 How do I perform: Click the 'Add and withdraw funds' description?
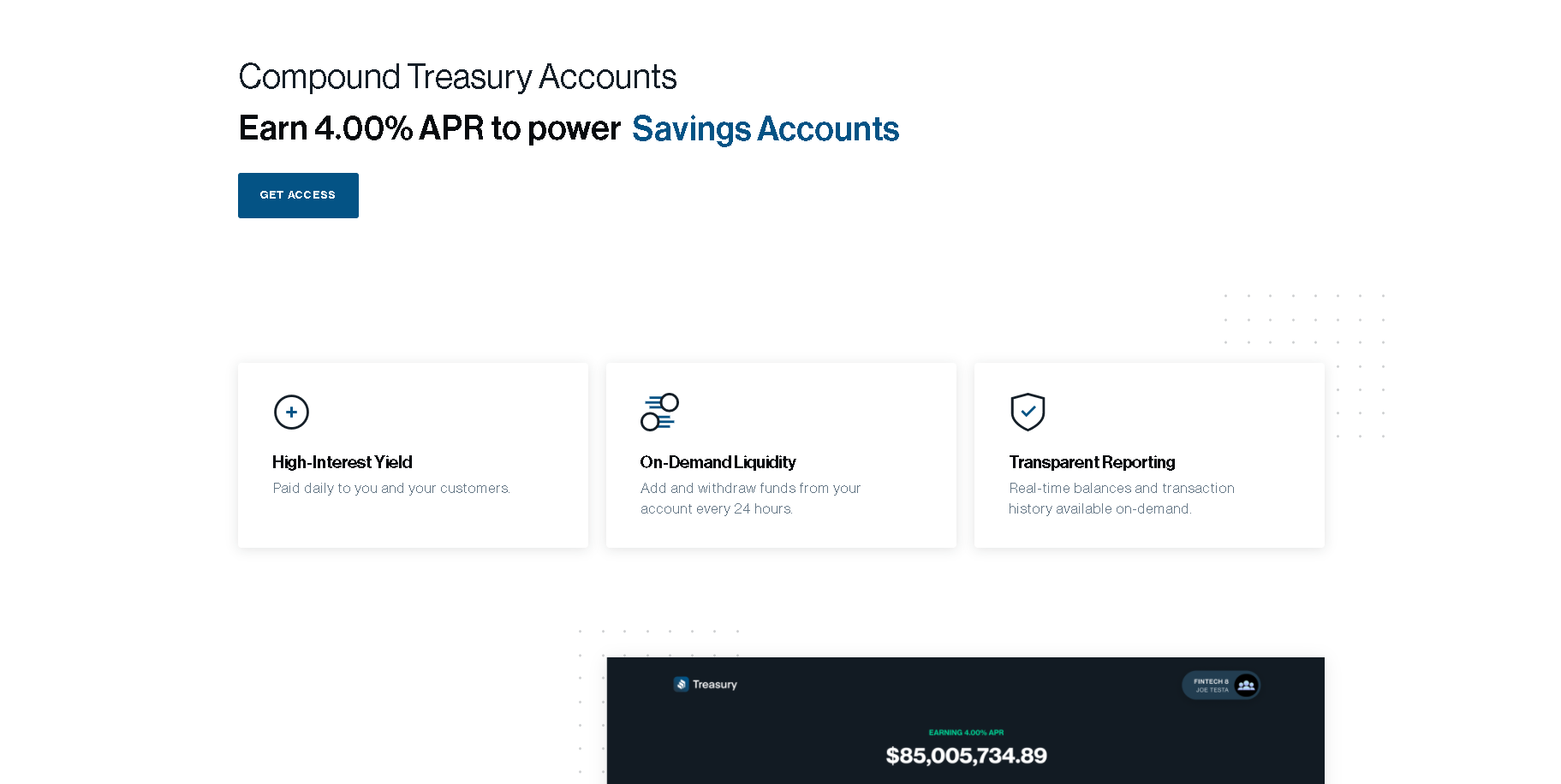pos(750,498)
